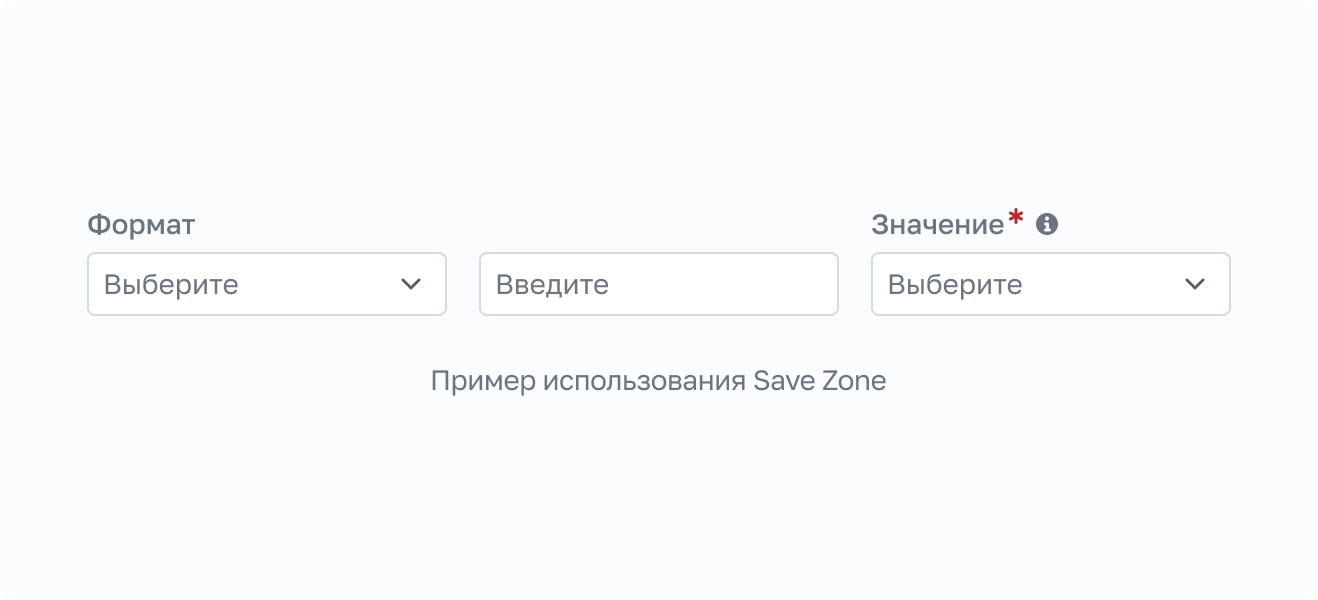Click the caption Пример использования Save Zone
The height and width of the screenshot is (600, 1318).
tap(658, 381)
